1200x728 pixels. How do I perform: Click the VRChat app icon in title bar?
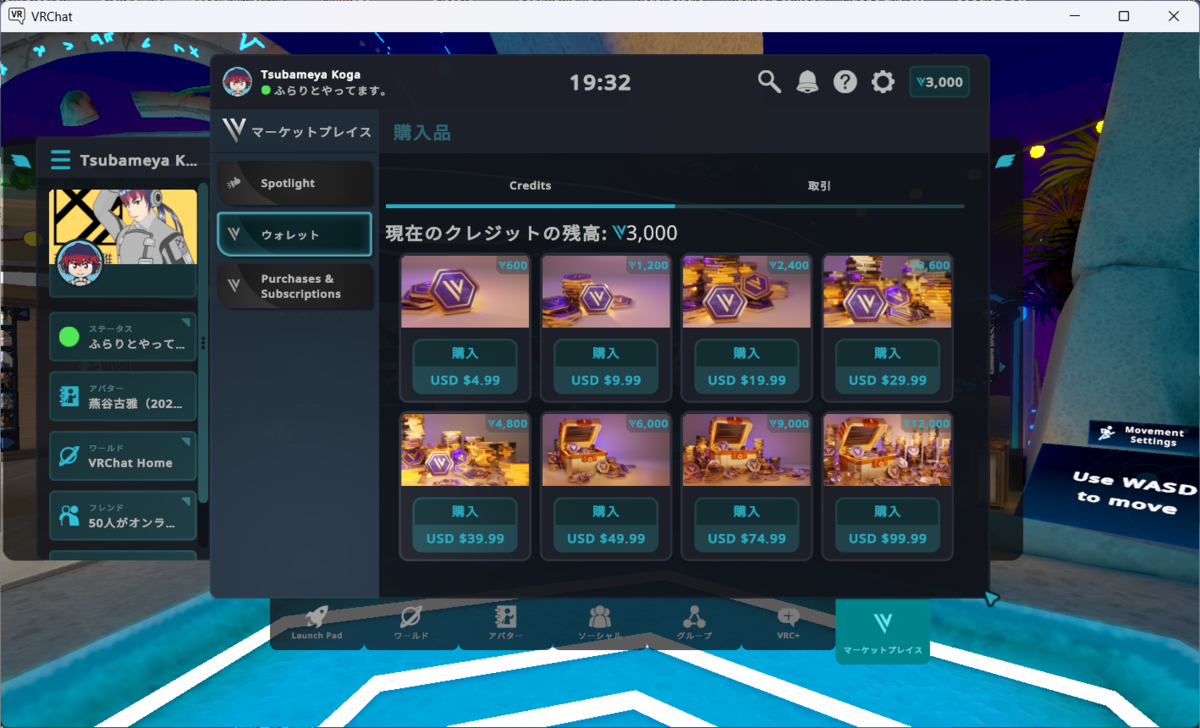(16, 16)
